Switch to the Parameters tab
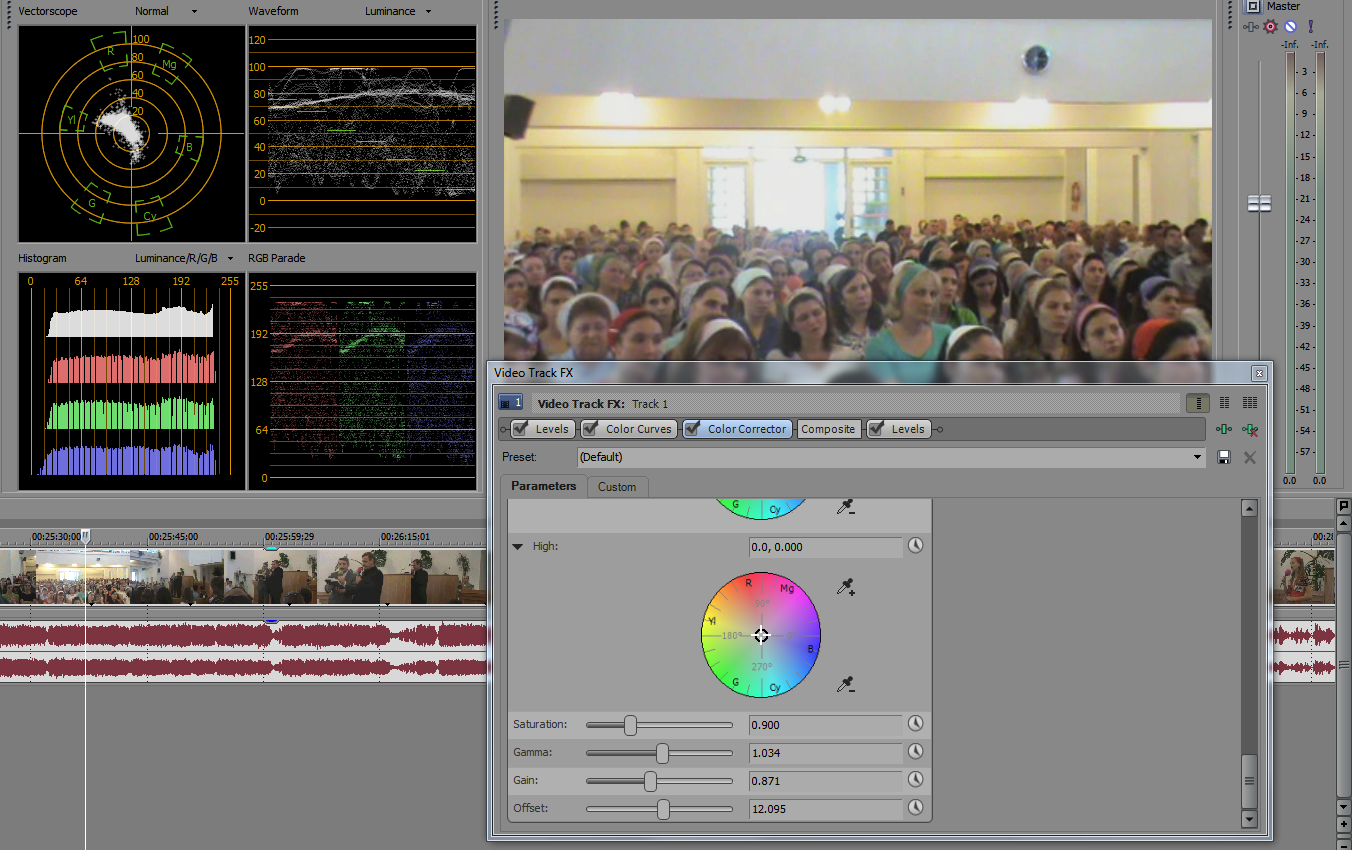Image resolution: width=1352 pixels, height=850 pixels. pyautogui.click(x=544, y=486)
